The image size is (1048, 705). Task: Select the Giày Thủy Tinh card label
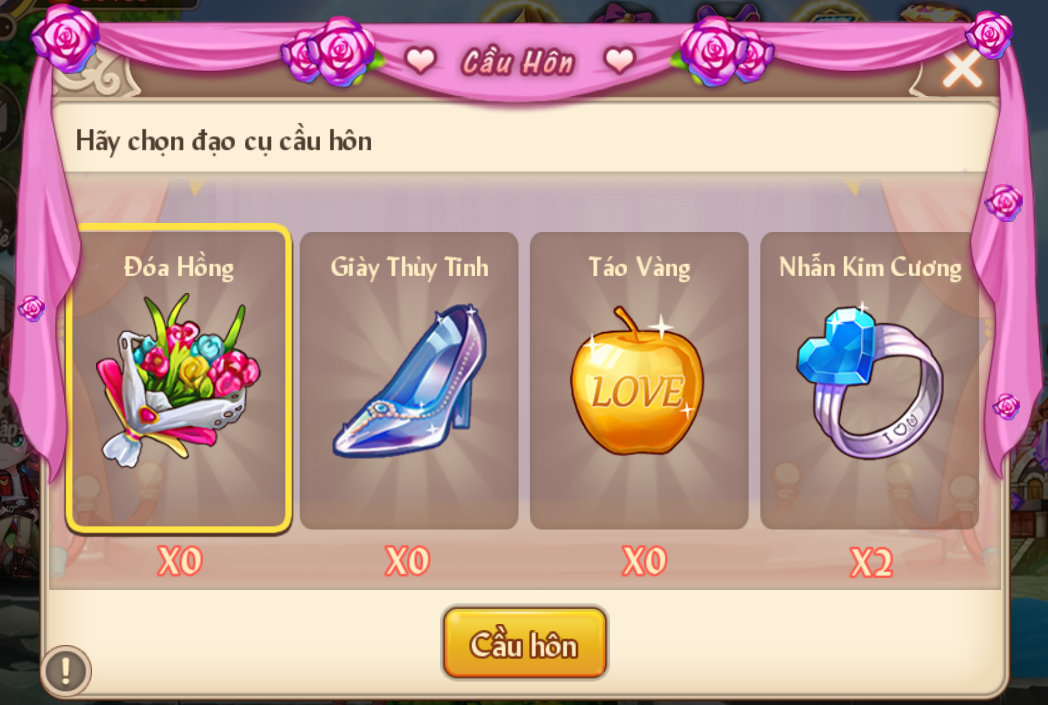[x=409, y=267]
